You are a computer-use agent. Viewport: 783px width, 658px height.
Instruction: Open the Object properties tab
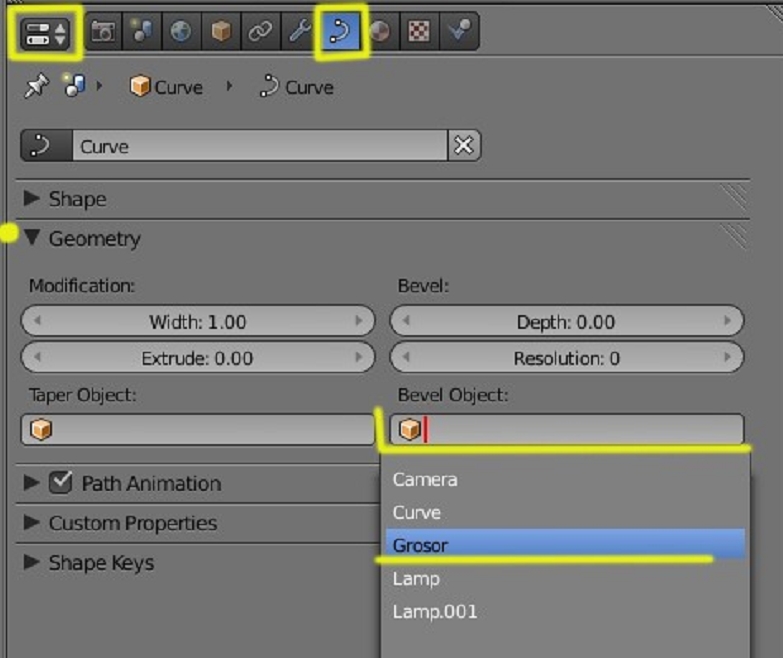point(220,32)
